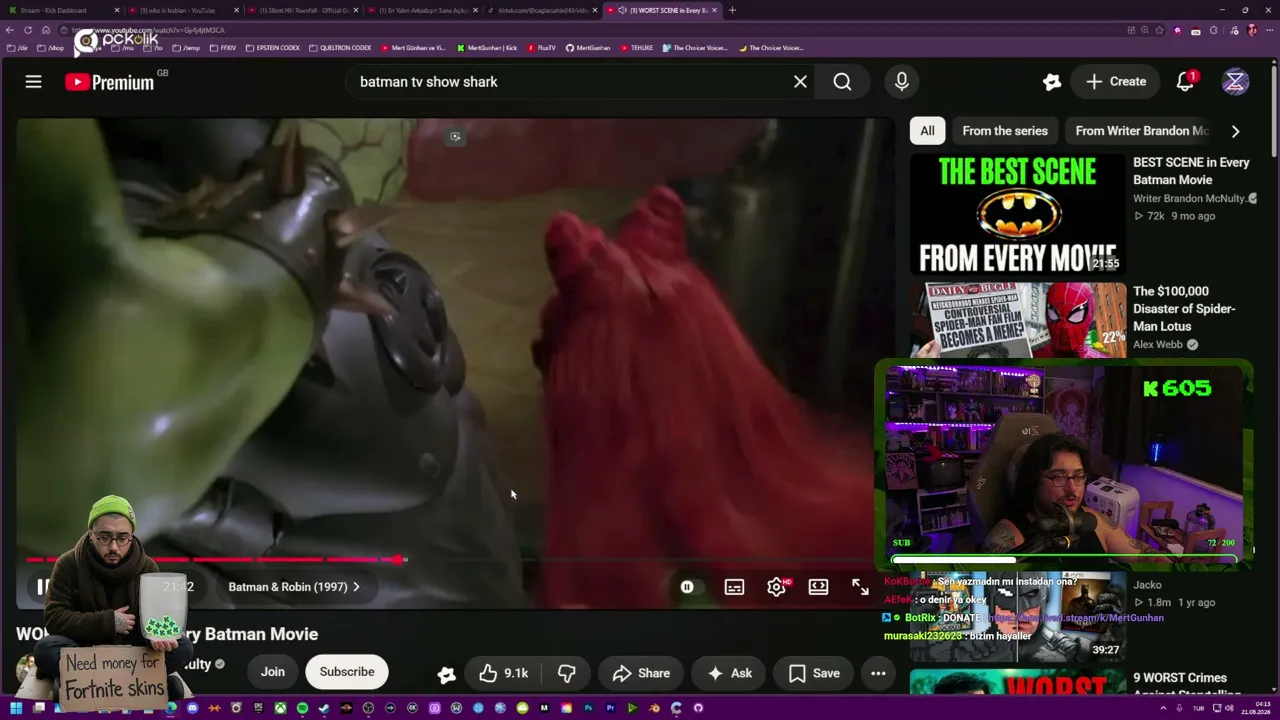Open Xbox app from the taskbar
Screen dimensions: 1280x720
(x=280, y=708)
